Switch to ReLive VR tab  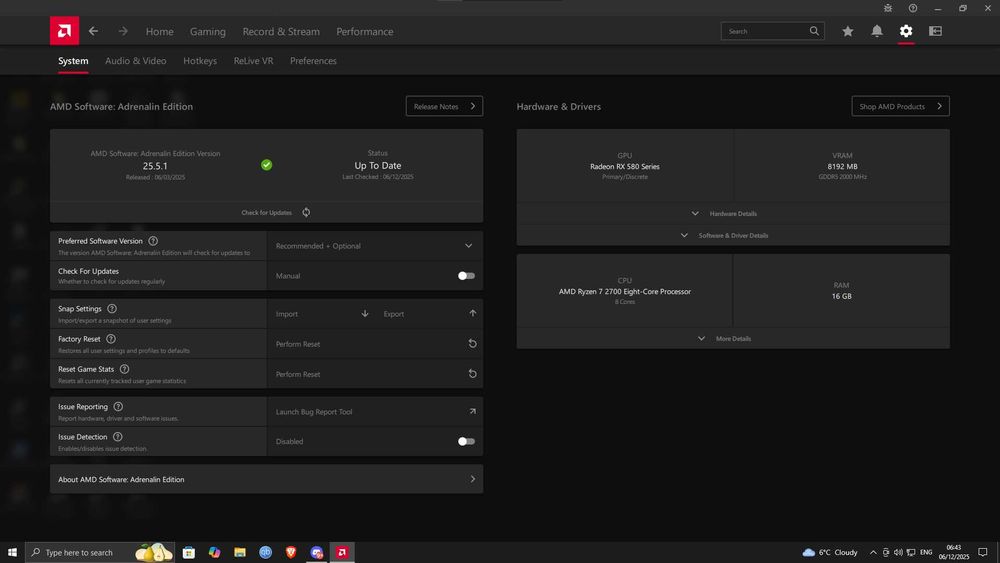click(x=253, y=61)
